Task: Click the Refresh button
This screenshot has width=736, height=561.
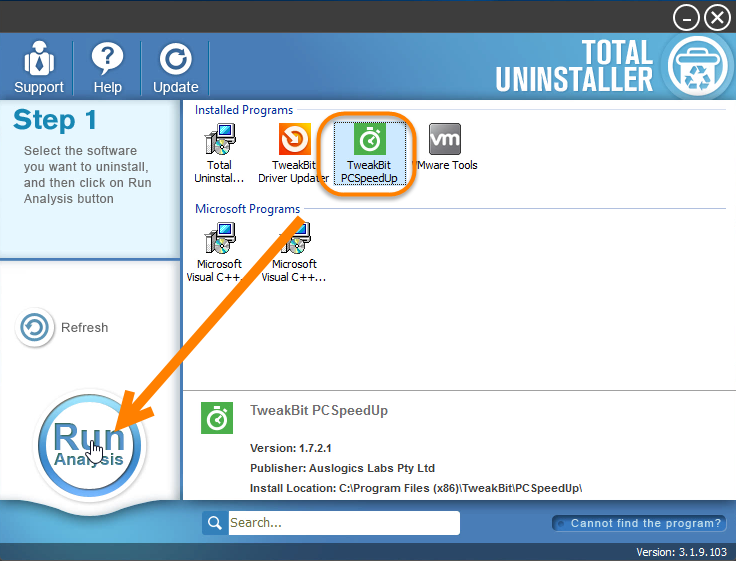Action: (x=62, y=327)
